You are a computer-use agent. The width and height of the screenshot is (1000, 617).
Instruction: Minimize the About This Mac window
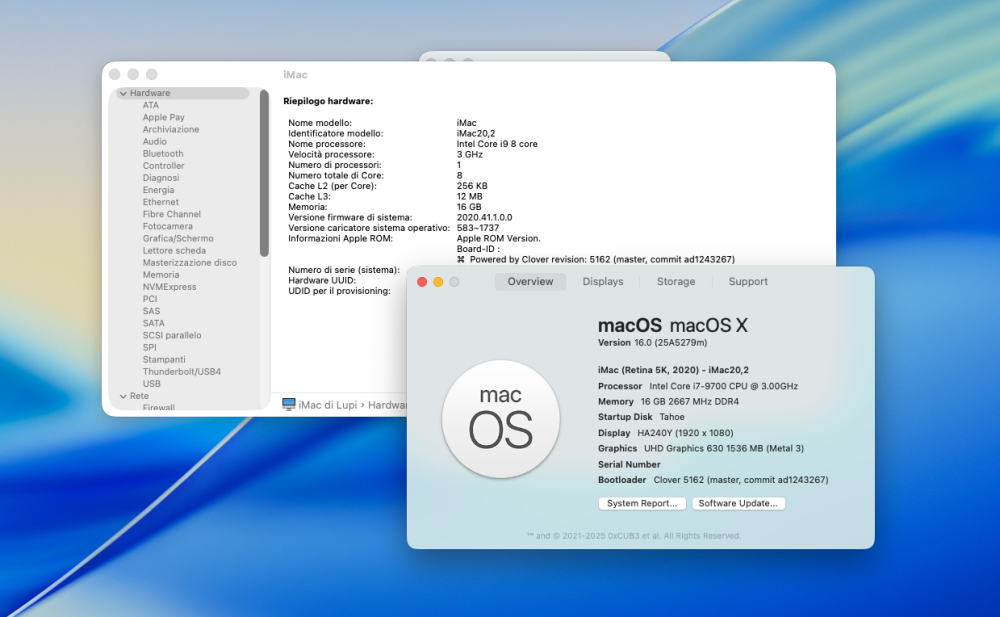[438, 282]
